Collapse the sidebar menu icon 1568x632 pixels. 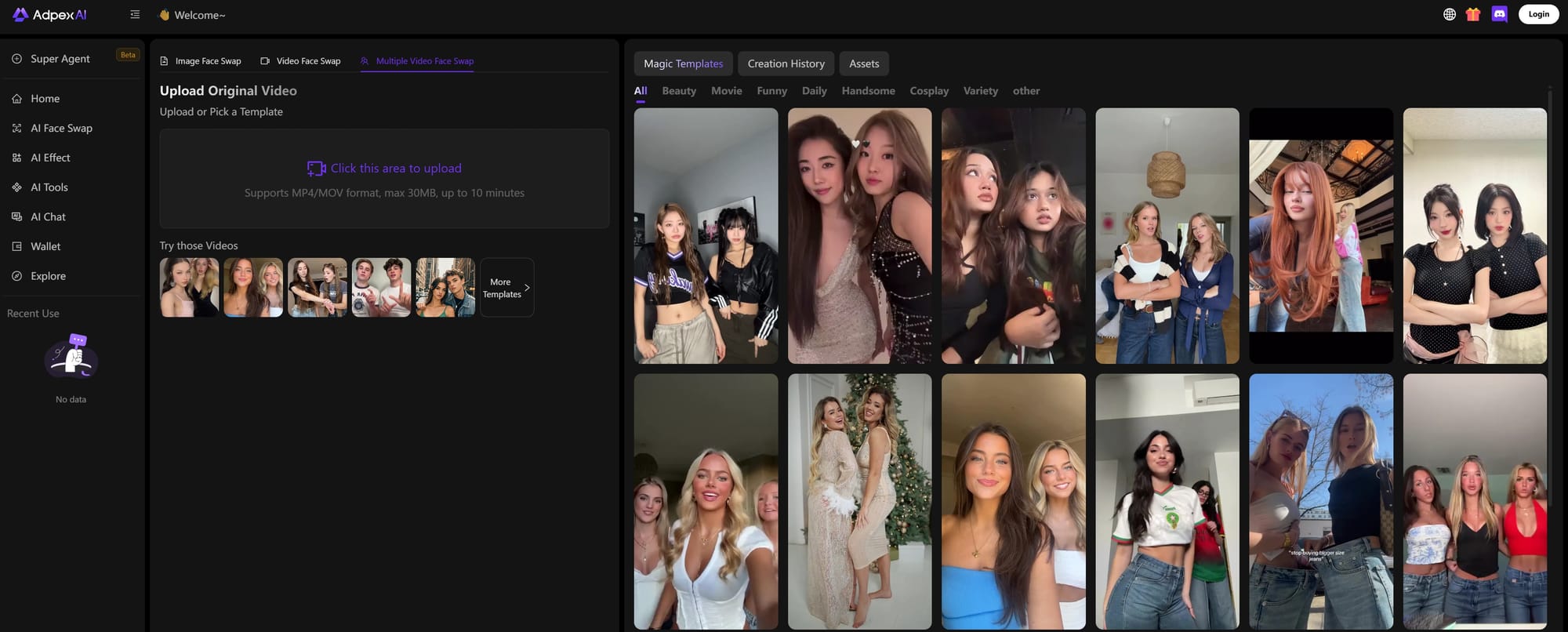pos(135,14)
